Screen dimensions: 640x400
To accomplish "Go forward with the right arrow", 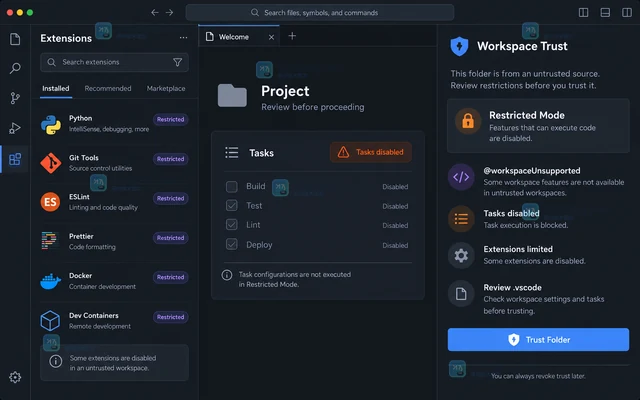I will click(x=169, y=13).
